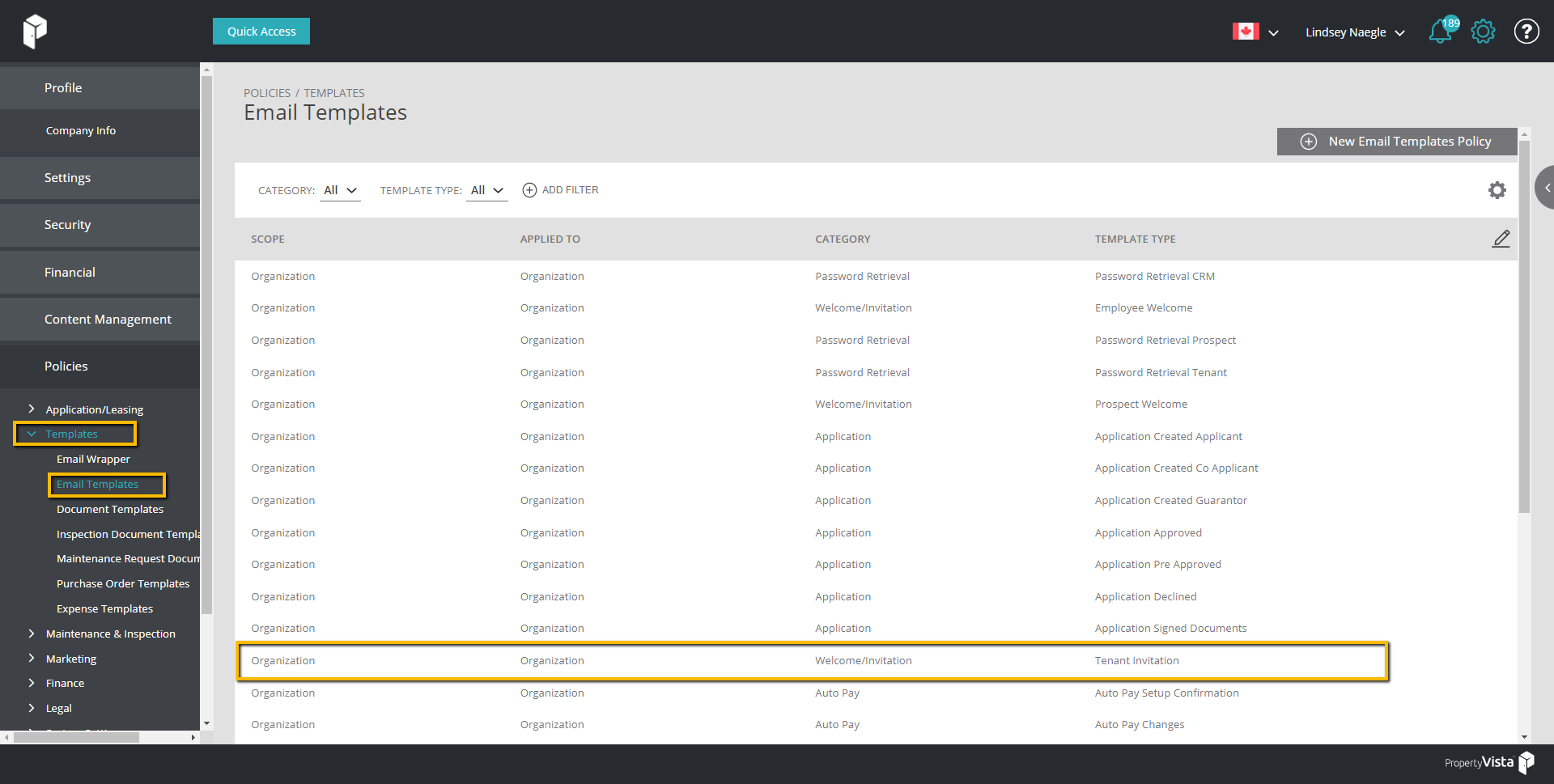This screenshot has width=1554, height=784.
Task: Select Email Wrapper in the sidebar
Action: 93,459
